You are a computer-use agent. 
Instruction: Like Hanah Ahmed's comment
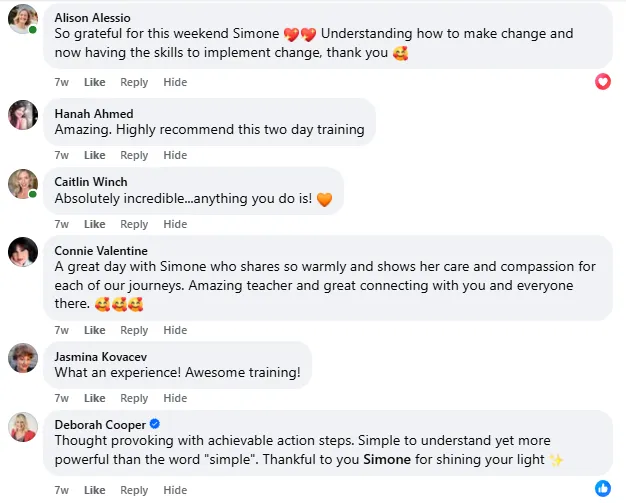(95, 155)
